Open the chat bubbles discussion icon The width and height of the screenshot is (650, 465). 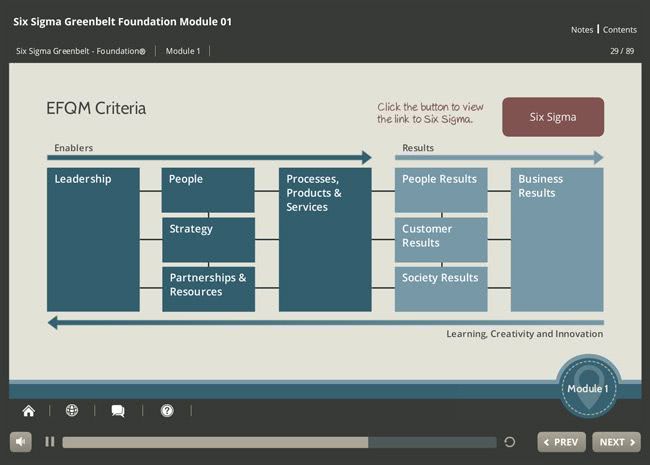point(118,411)
